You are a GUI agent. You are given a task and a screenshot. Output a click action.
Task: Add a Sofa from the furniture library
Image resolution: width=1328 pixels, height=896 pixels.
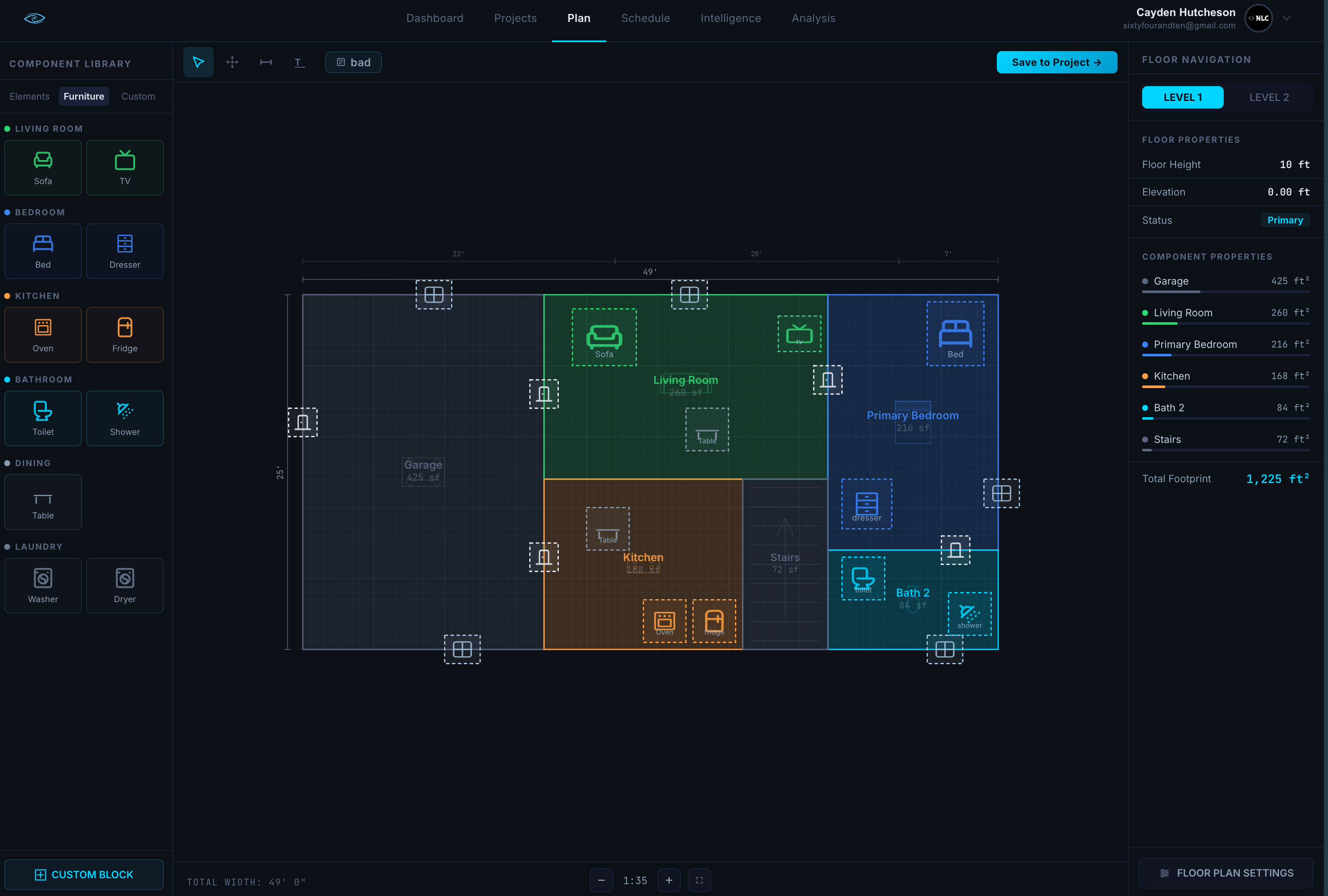tap(43, 167)
